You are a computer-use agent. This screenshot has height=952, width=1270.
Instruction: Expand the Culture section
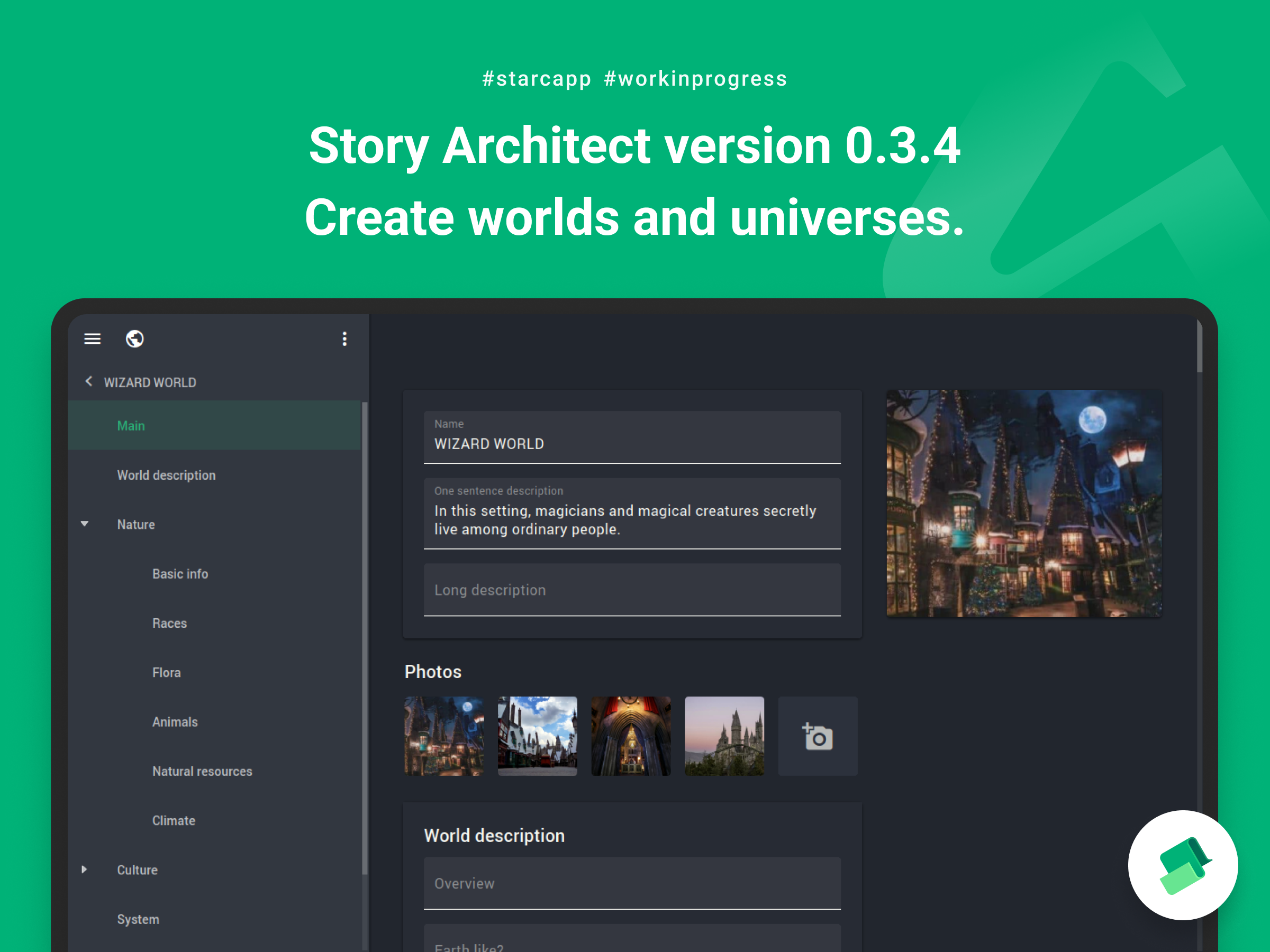tap(85, 869)
